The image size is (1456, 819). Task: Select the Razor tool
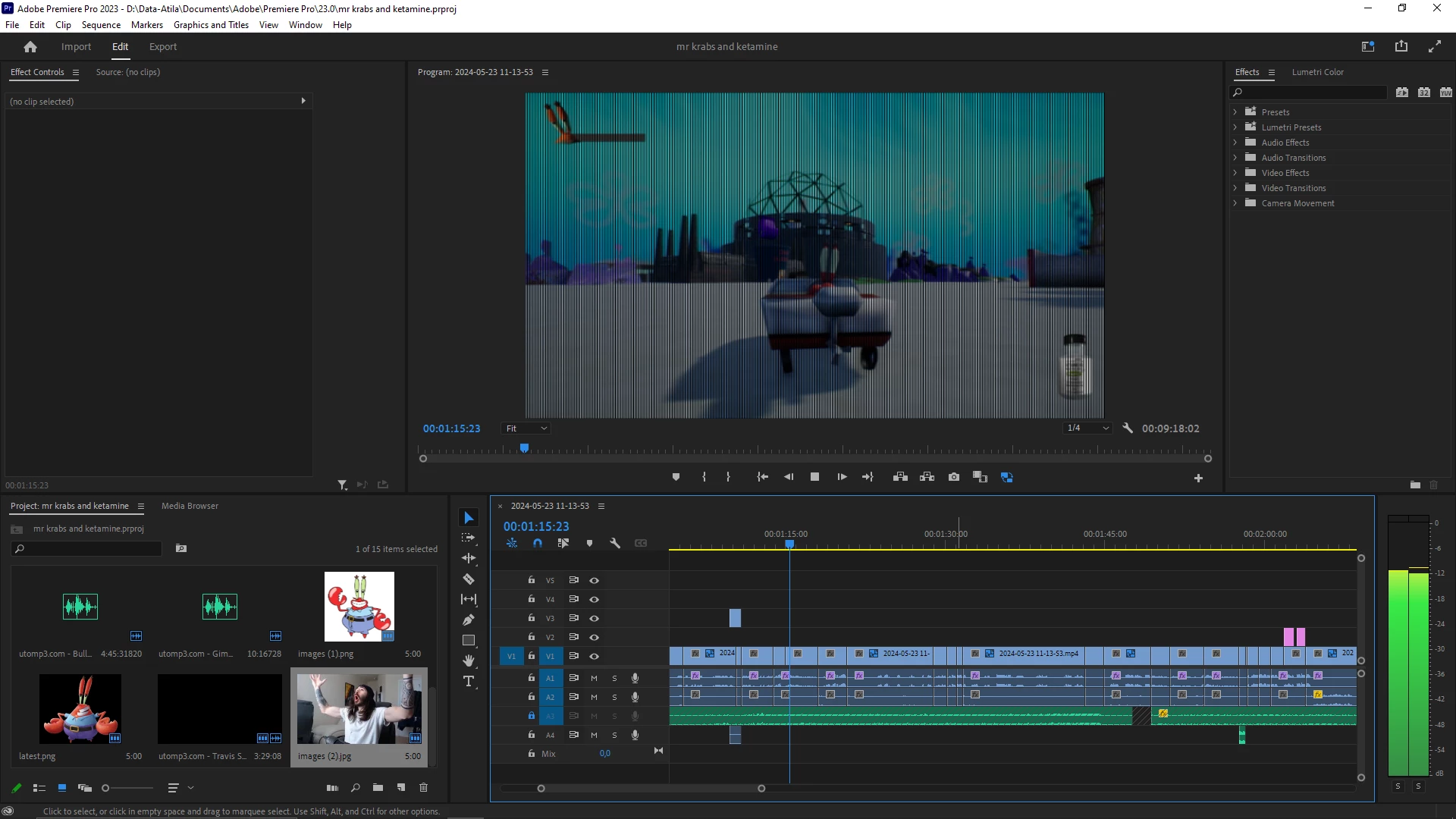tap(469, 579)
